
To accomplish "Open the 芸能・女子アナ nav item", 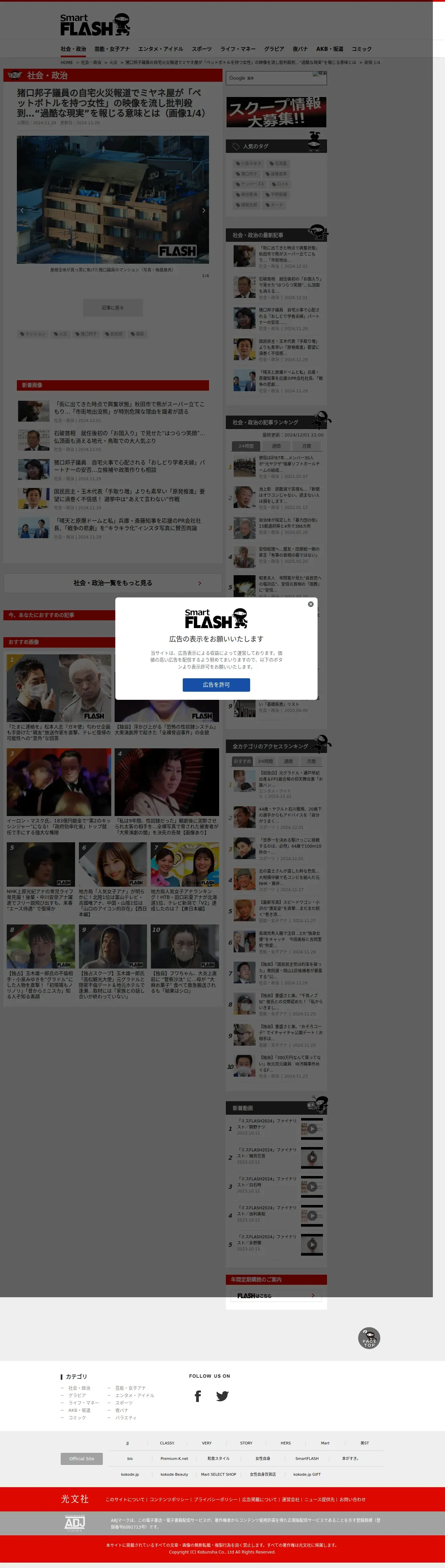I will 112,49.
